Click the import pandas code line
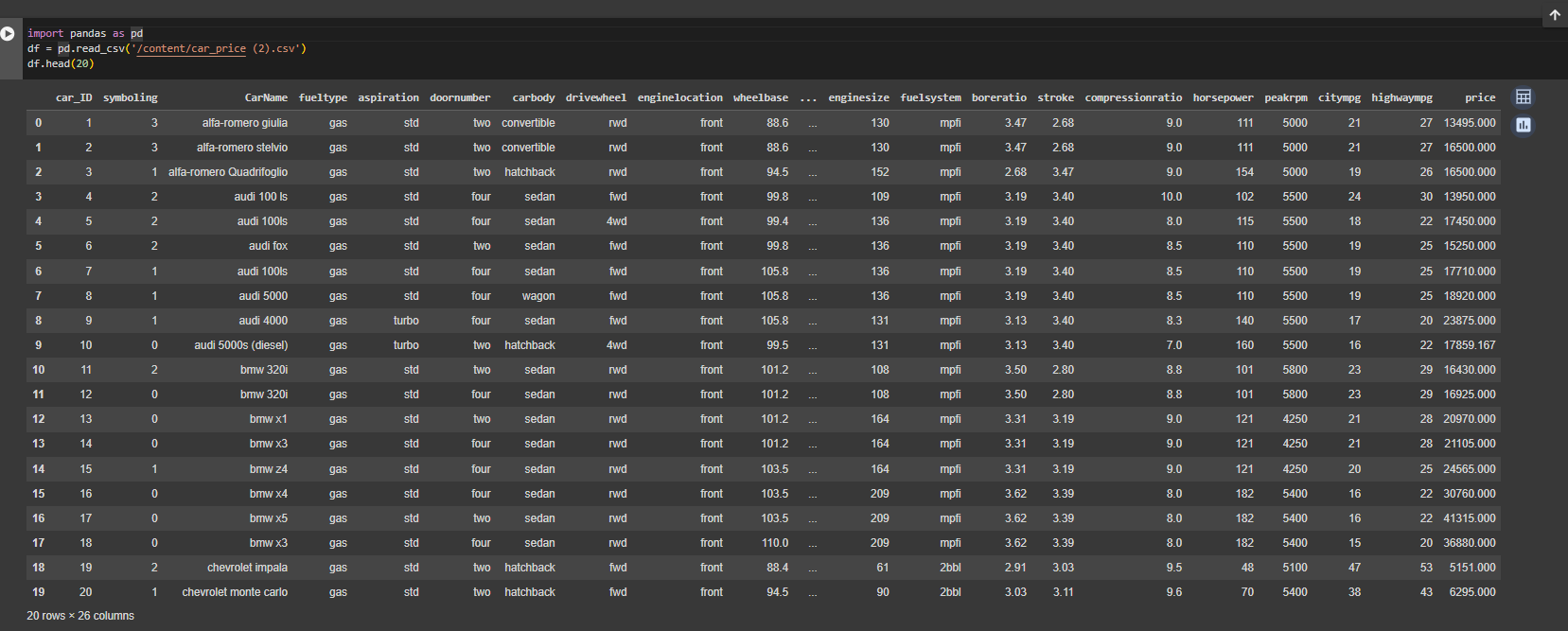The image size is (1568, 631). (x=85, y=33)
